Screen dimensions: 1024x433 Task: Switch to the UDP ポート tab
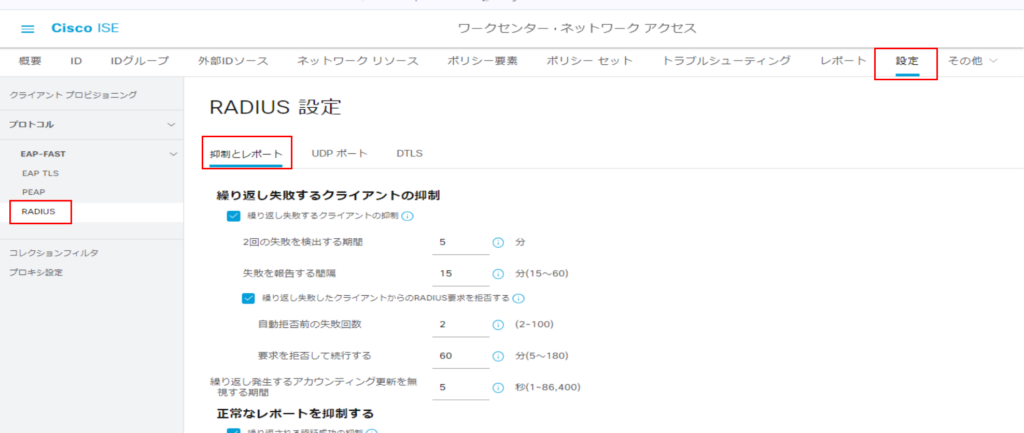click(x=339, y=153)
